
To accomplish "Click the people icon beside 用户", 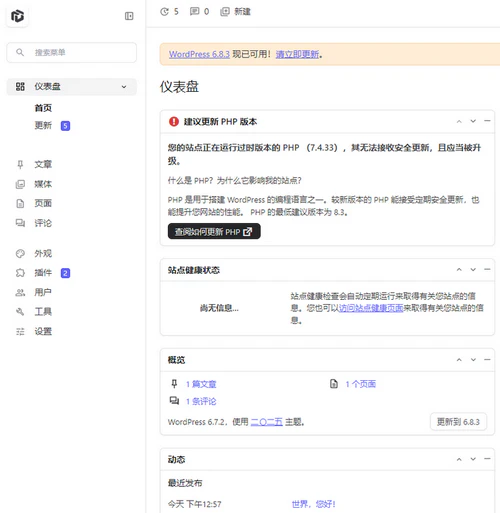I will point(20,293).
